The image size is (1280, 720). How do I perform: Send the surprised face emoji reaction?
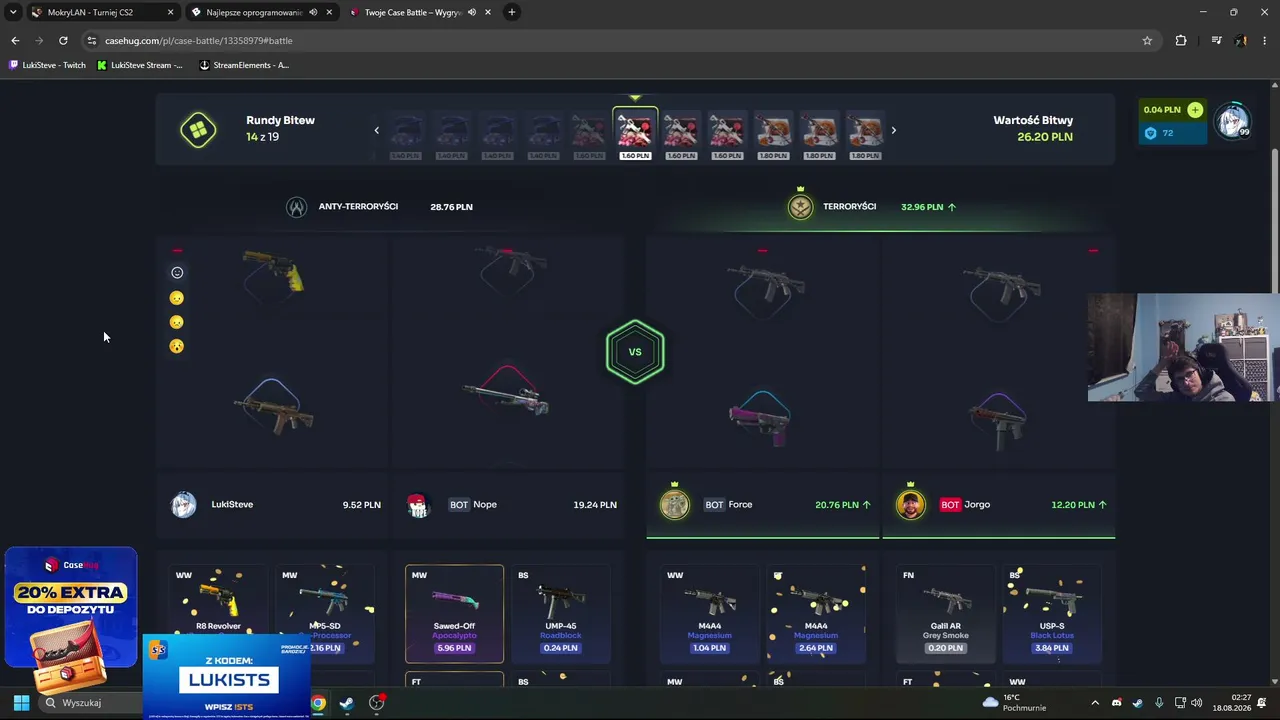pyautogui.click(x=177, y=346)
